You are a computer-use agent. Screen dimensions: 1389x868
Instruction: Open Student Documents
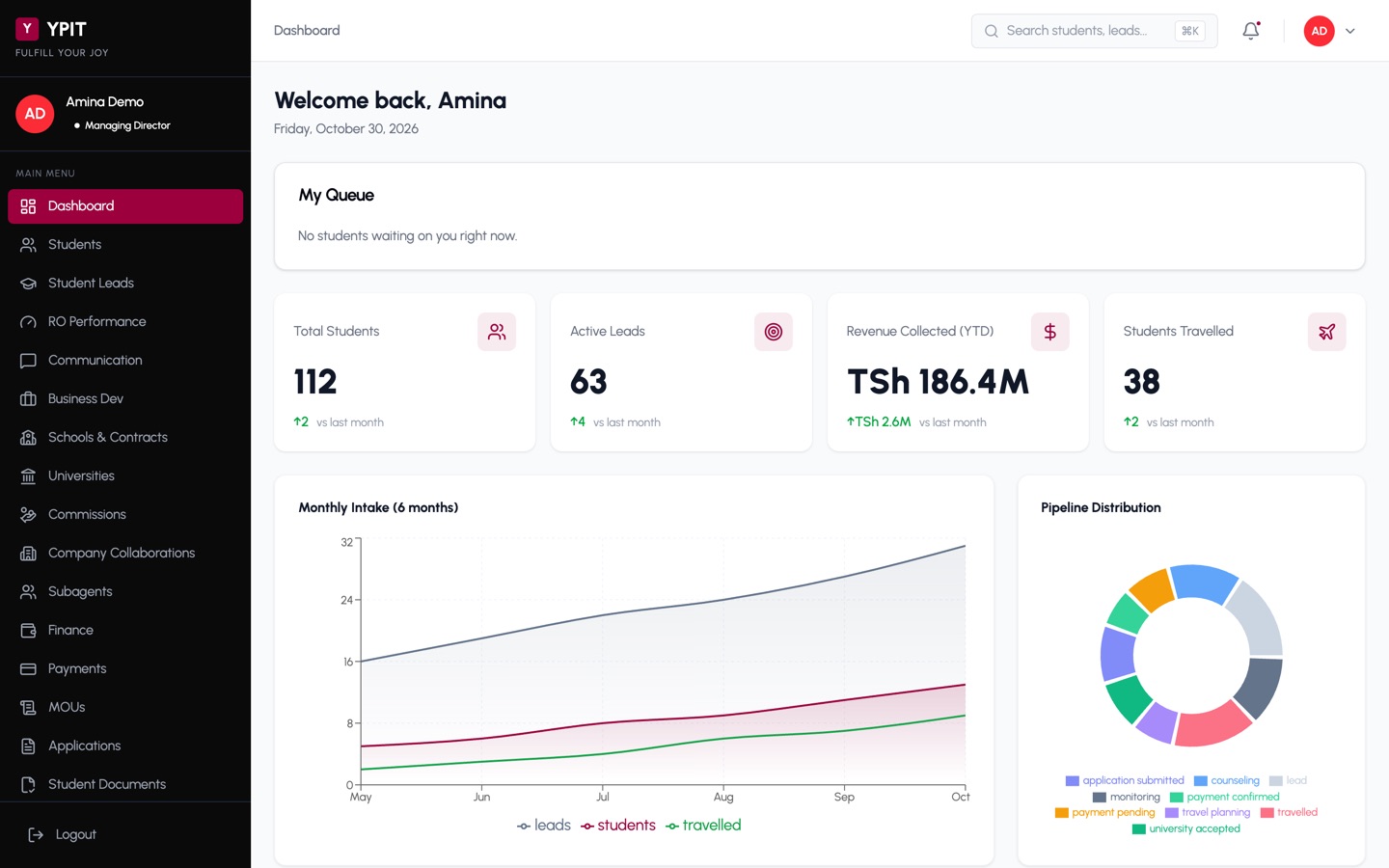(x=125, y=785)
